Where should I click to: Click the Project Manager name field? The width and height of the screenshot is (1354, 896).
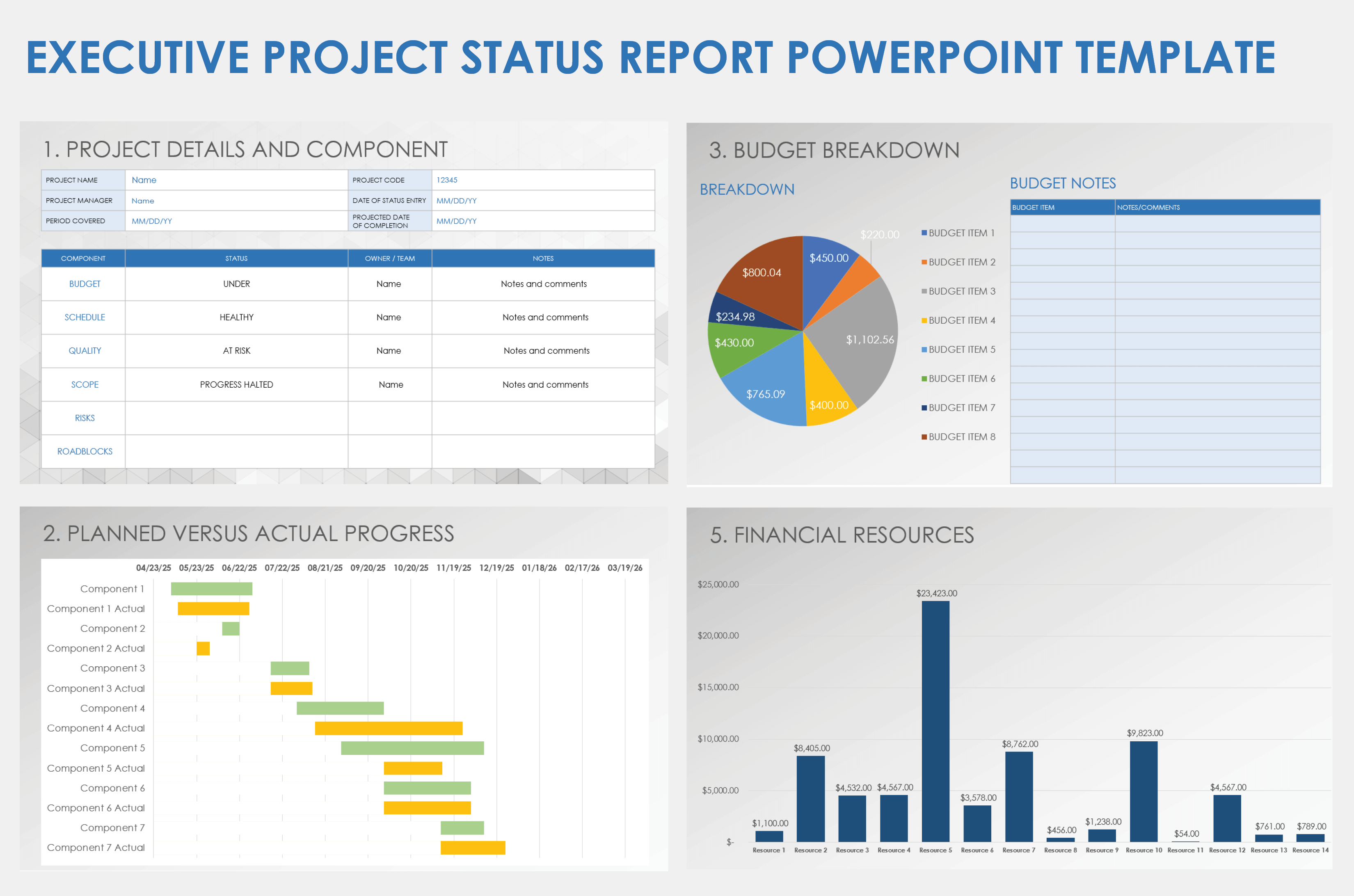pos(236,201)
